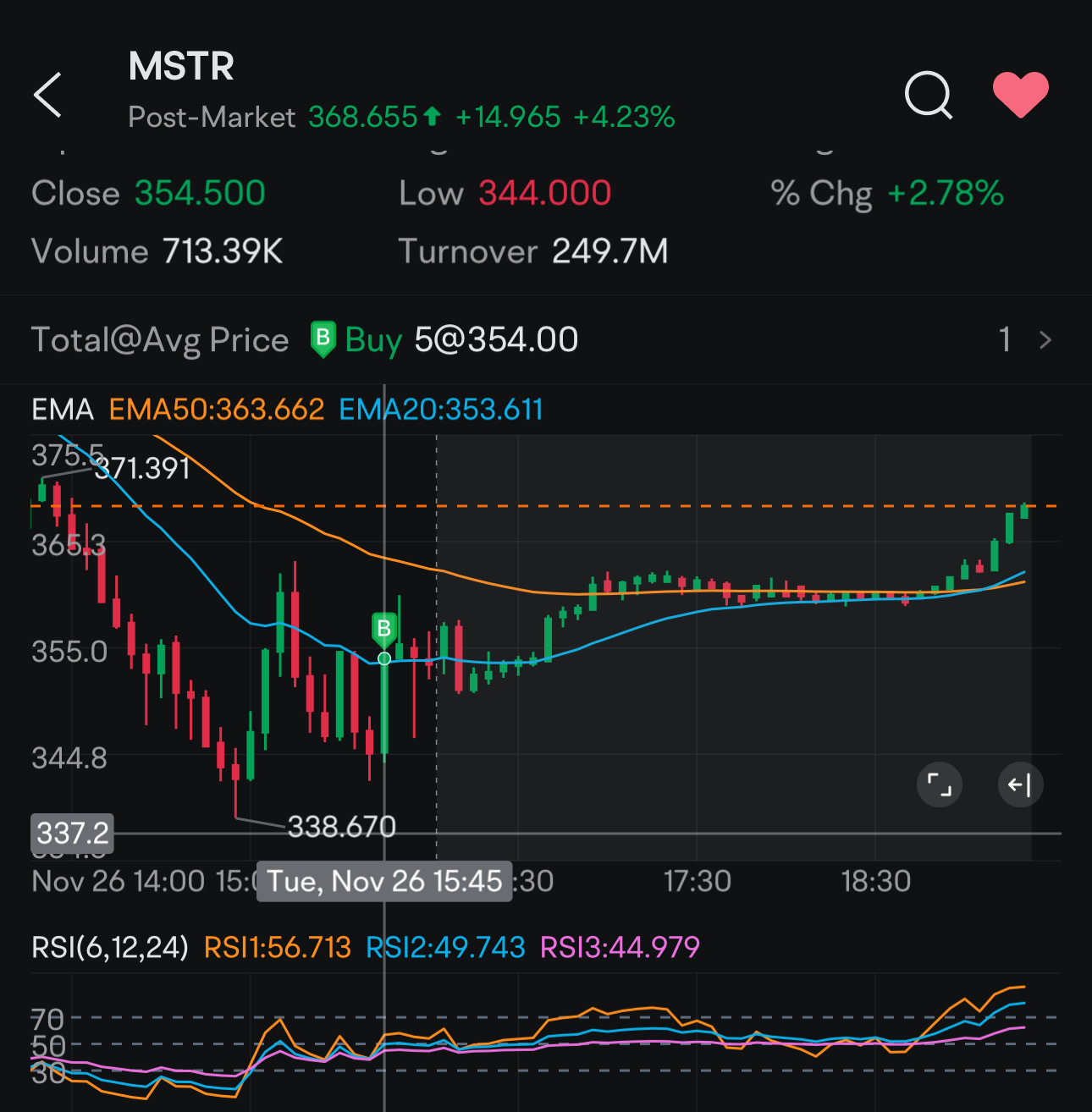1092x1112 pixels.
Task: Tap the Nov 26 14:00 axis label
Action: pyautogui.click(x=118, y=881)
